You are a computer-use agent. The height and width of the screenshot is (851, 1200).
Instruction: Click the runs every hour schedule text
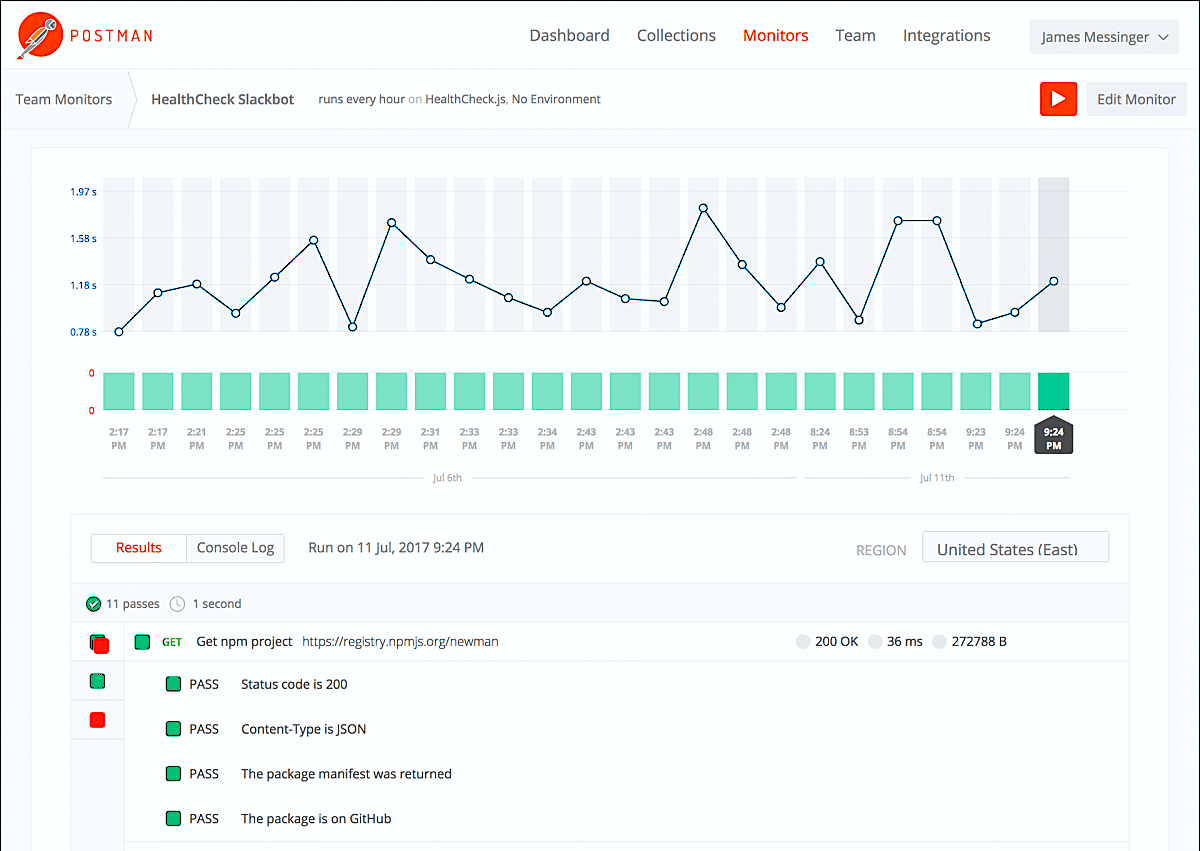click(x=361, y=99)
